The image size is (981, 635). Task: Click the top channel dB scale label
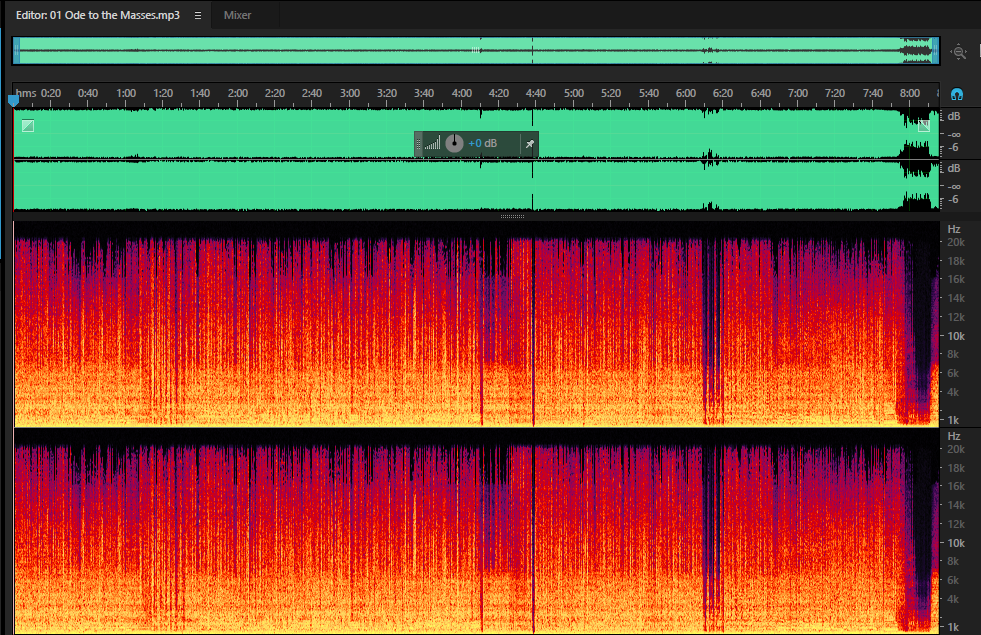pyautogui.click(x=954, y=116)
